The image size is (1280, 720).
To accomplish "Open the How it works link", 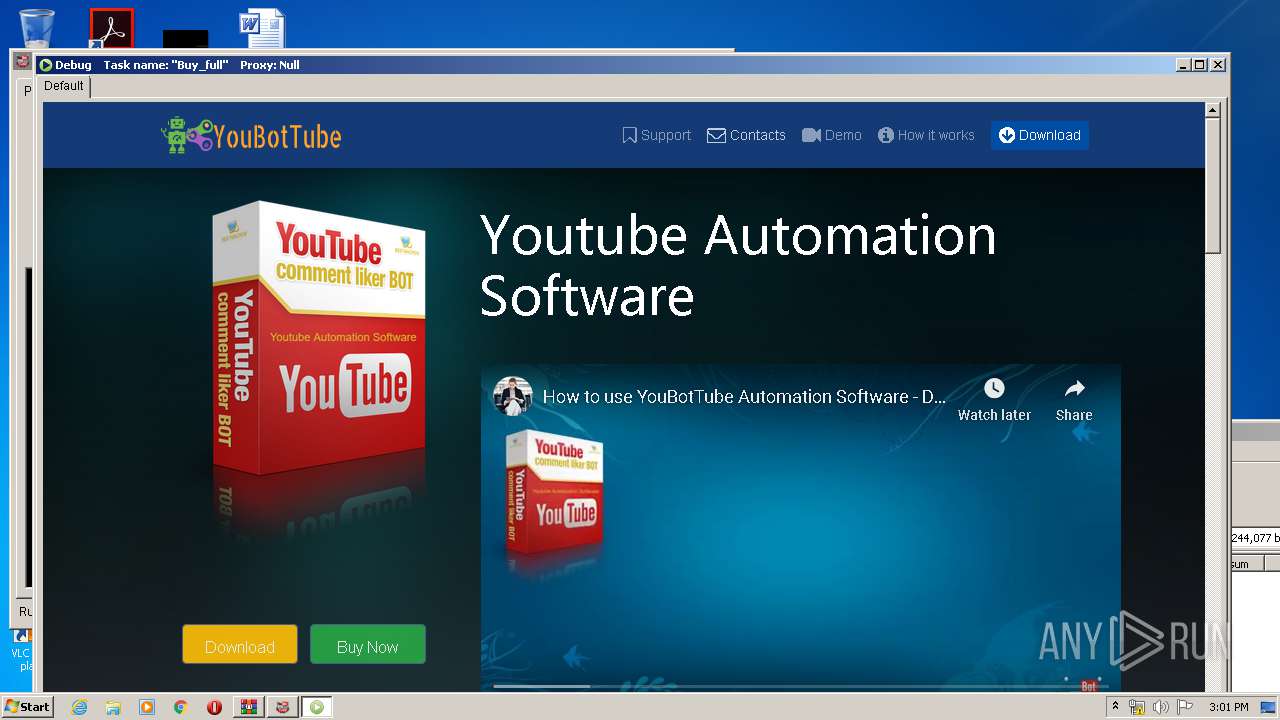I will pos(926,135).
